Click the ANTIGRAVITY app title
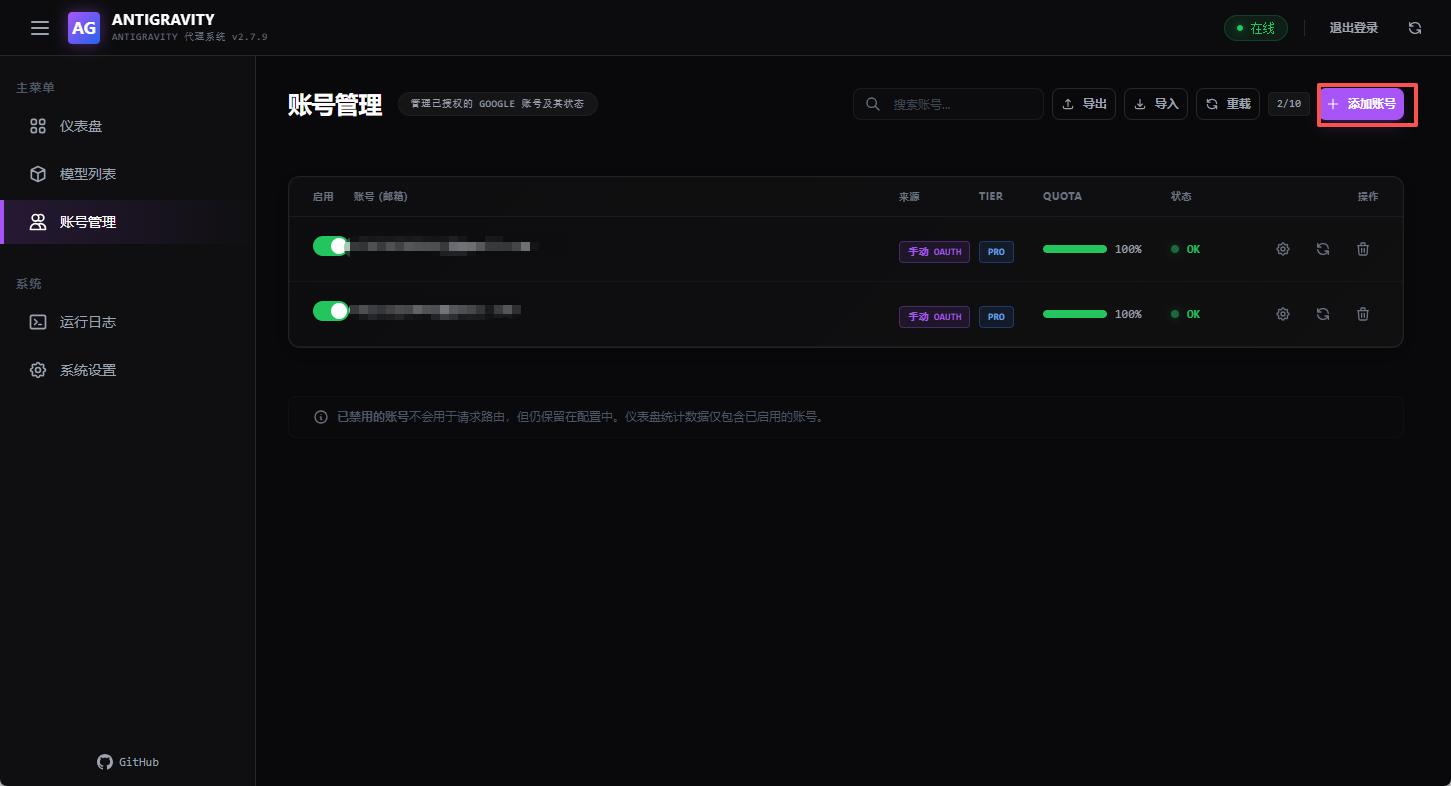 click(163, 20)
